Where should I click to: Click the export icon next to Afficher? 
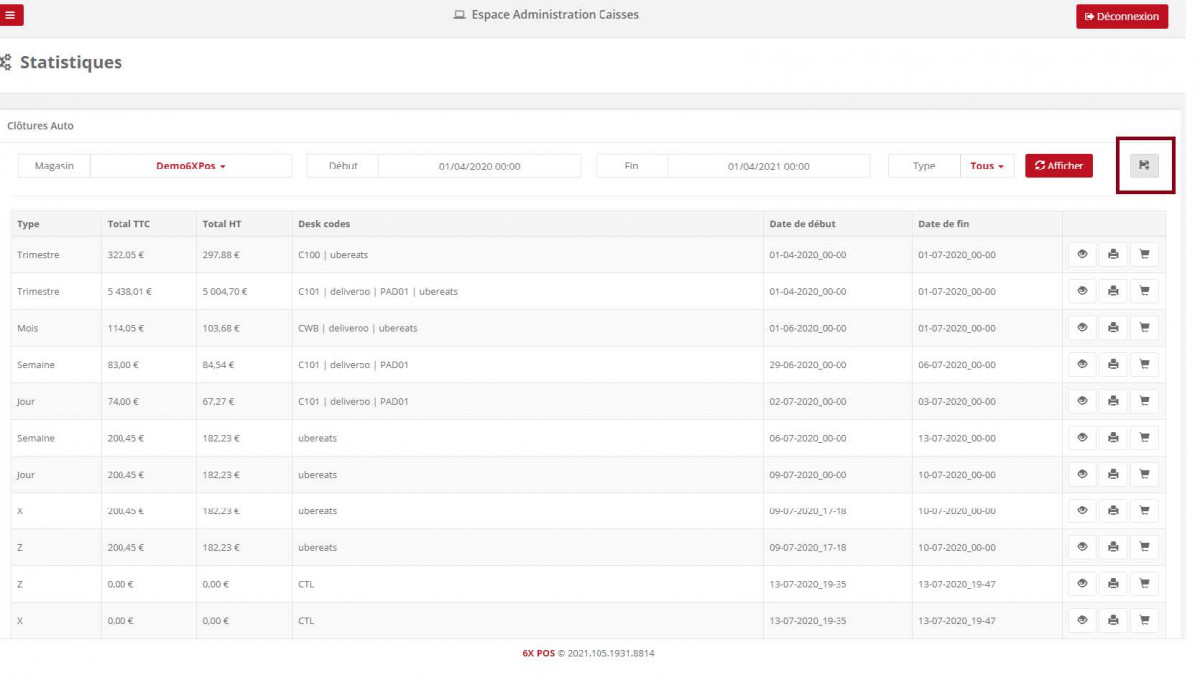pos(1144,166)
